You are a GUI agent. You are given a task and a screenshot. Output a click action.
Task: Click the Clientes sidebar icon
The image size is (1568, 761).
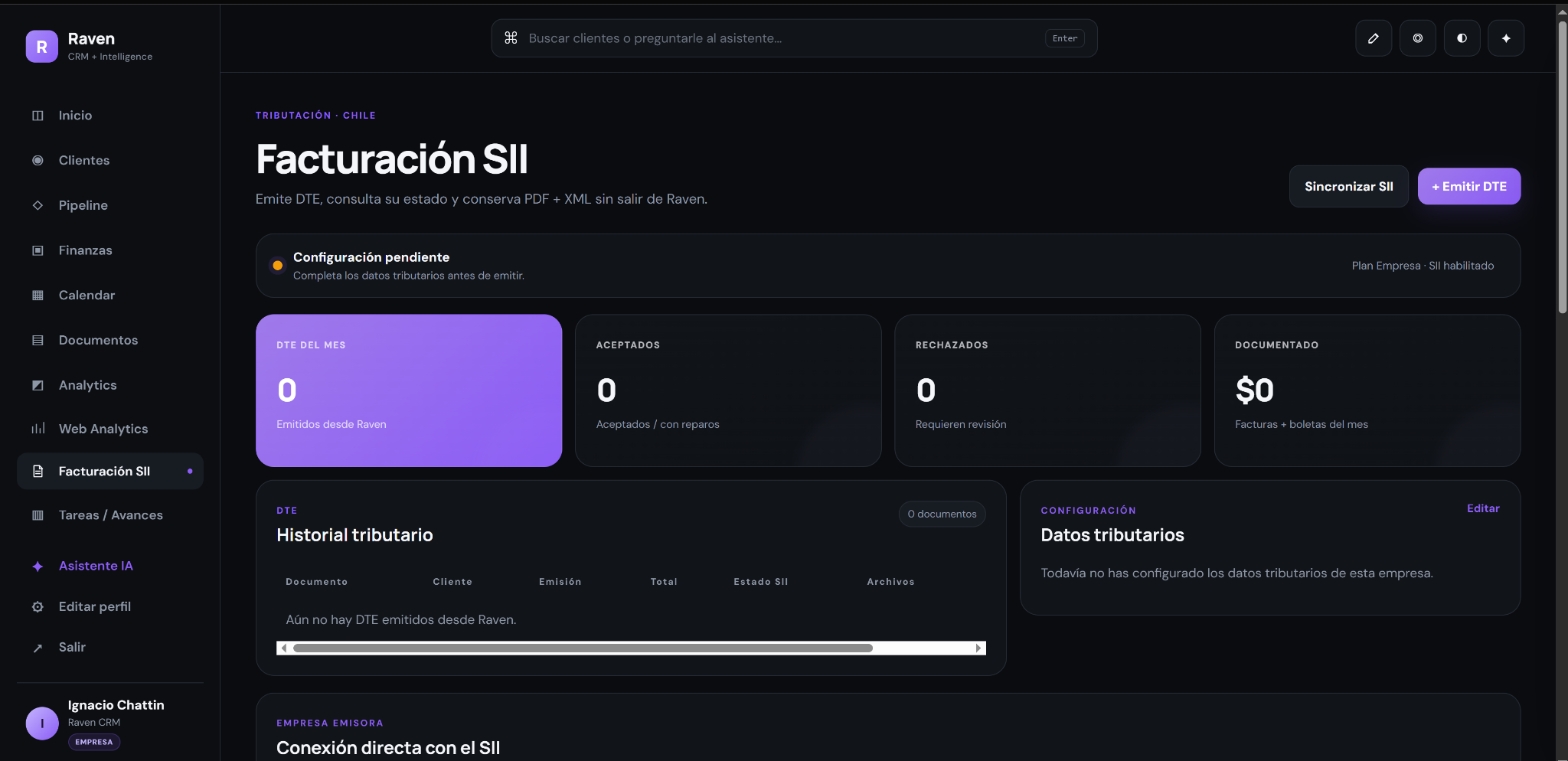38,161
